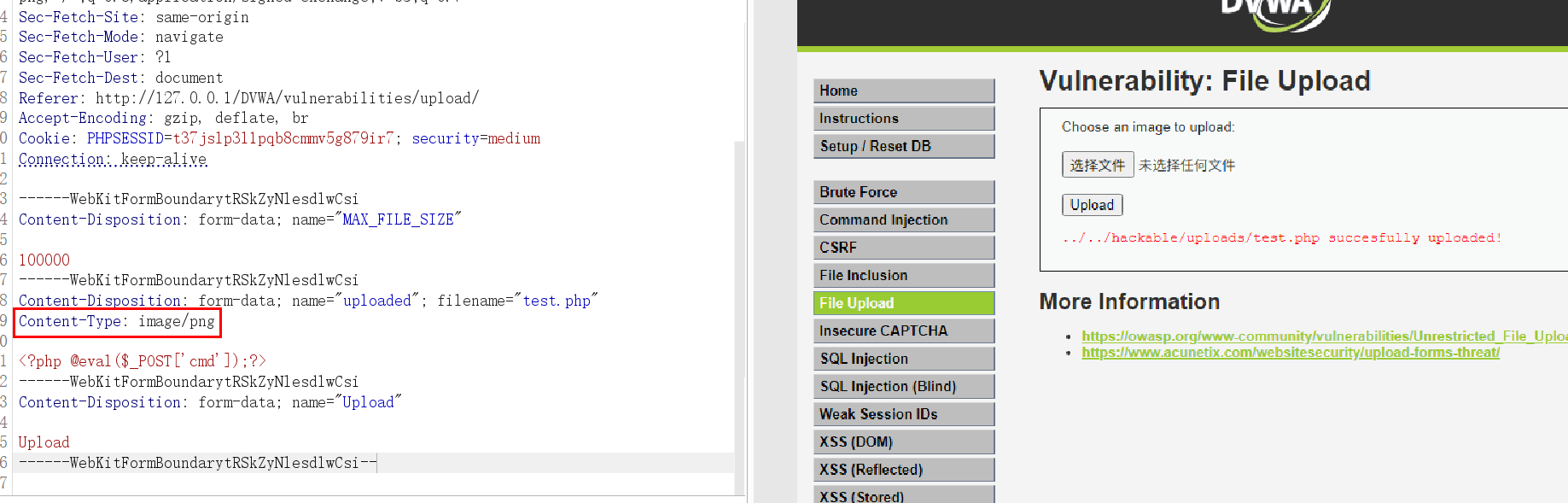
Task: Click the 100000 value line
Action: (x=44, y=260)
